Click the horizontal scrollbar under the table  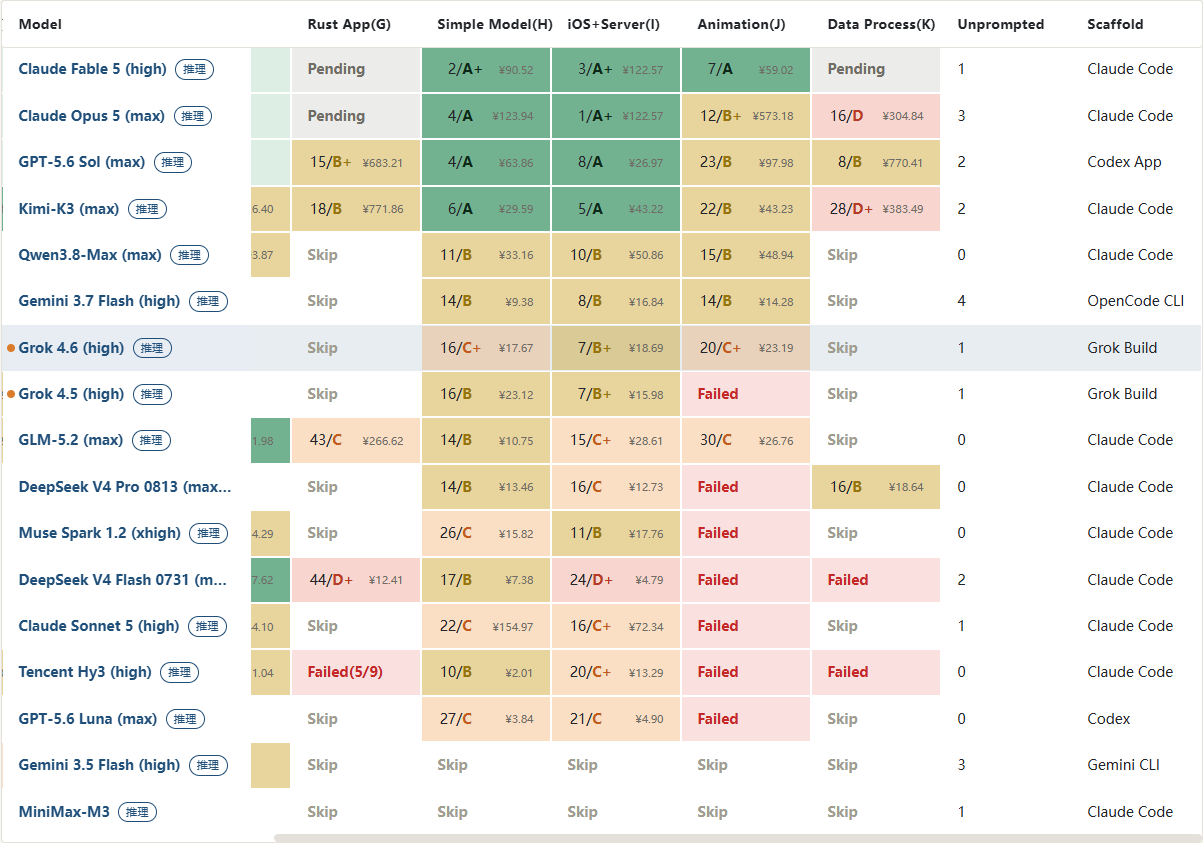(x=736, y=838)
